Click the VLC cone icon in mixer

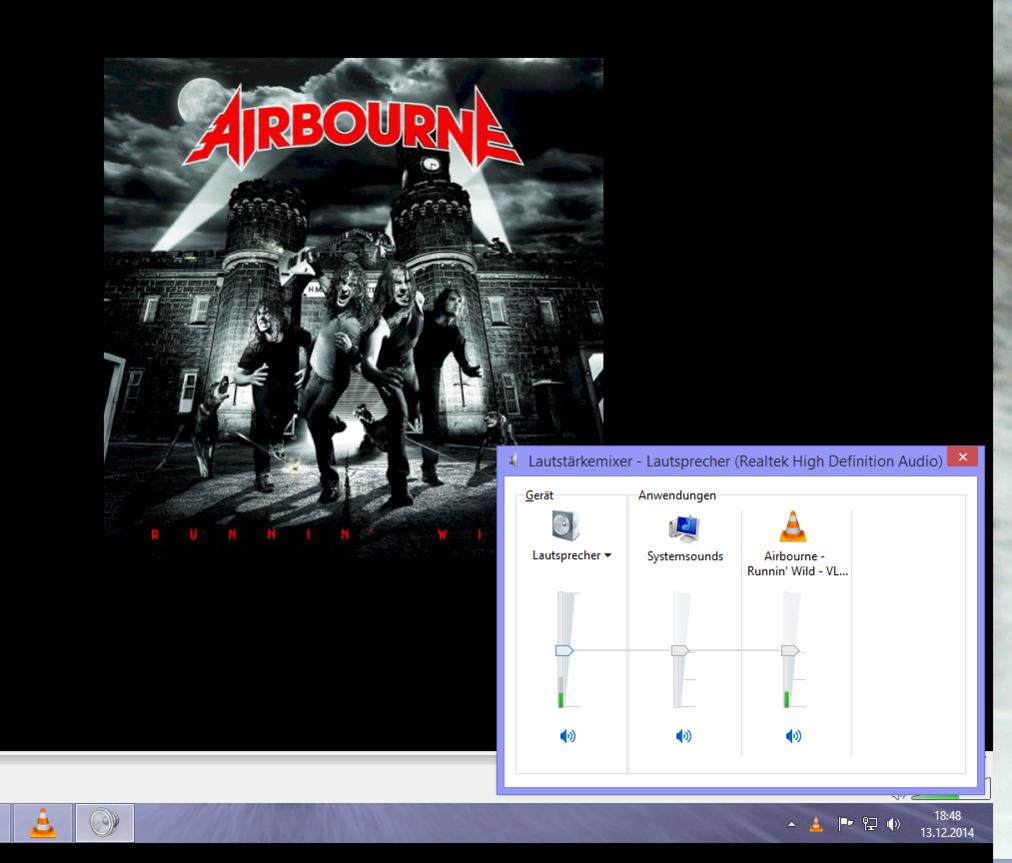click(x=793, y=525)
